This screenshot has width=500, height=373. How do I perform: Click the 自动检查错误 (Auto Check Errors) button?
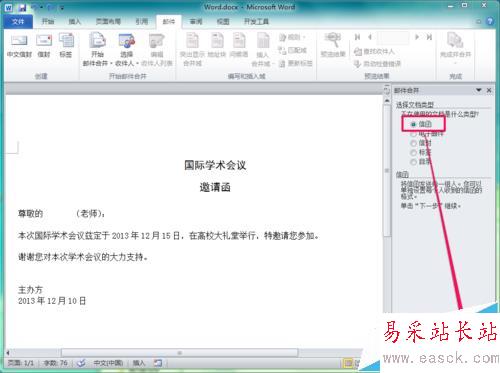377,64
